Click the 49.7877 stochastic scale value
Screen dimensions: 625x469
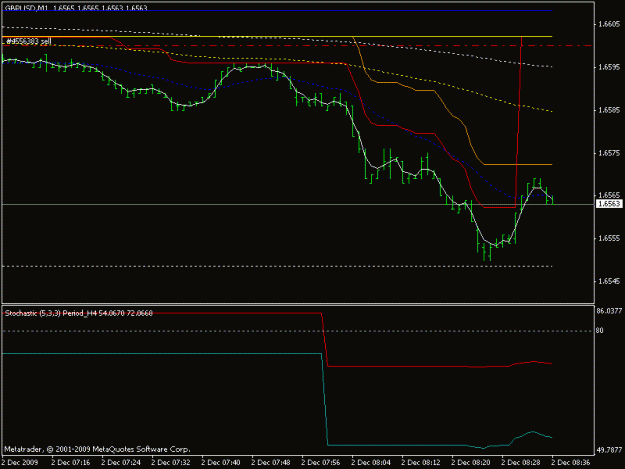click(x=609, y=450)
